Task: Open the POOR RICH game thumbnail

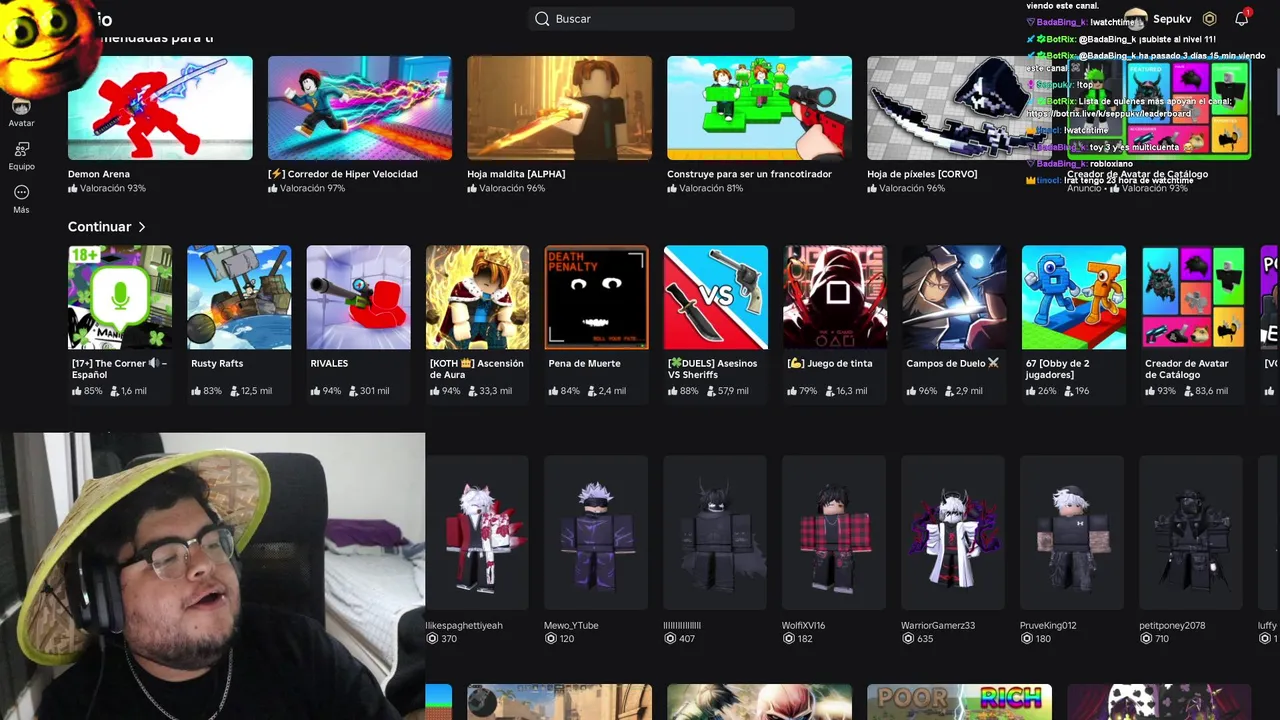Action: click(959, 702)
